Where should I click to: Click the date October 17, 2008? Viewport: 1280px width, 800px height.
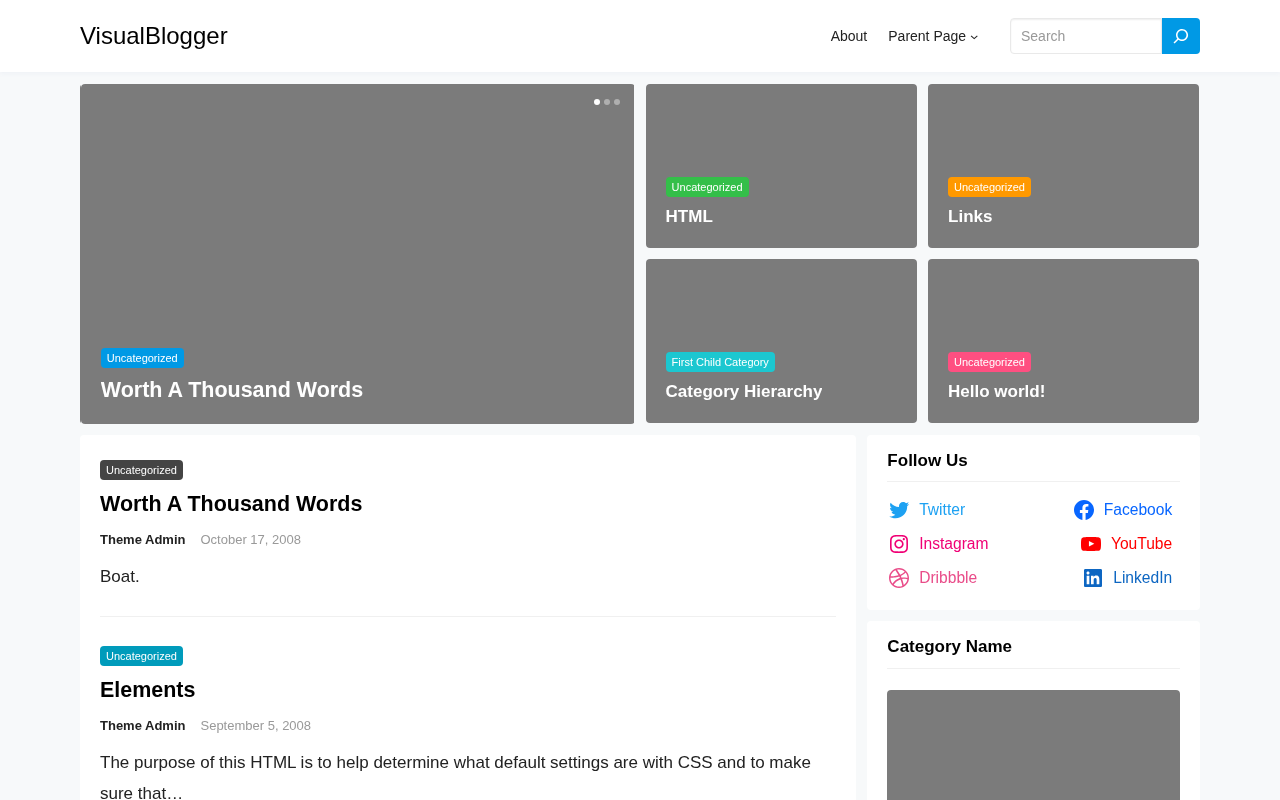[x=251, y=540]
